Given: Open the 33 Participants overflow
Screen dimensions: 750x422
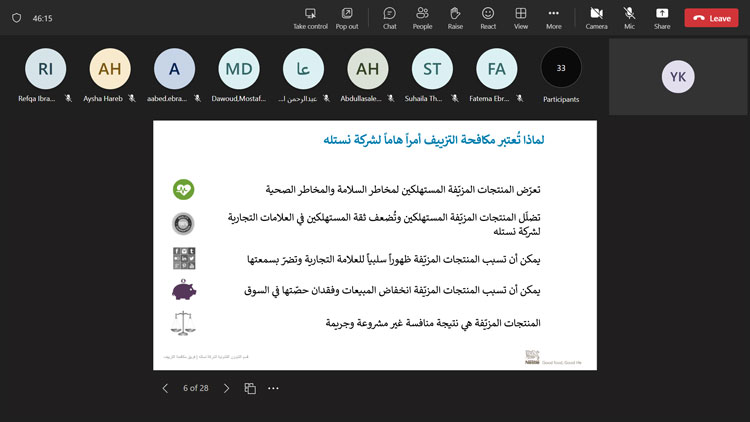Looking at the screenshot, I should (x=560, y=68).
